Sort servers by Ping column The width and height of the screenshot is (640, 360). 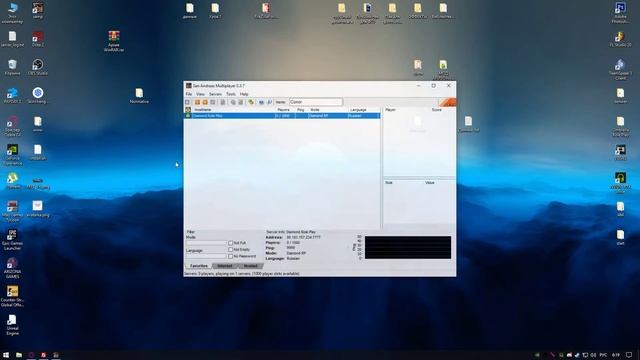pyautogui.click(x=301, y=110)
